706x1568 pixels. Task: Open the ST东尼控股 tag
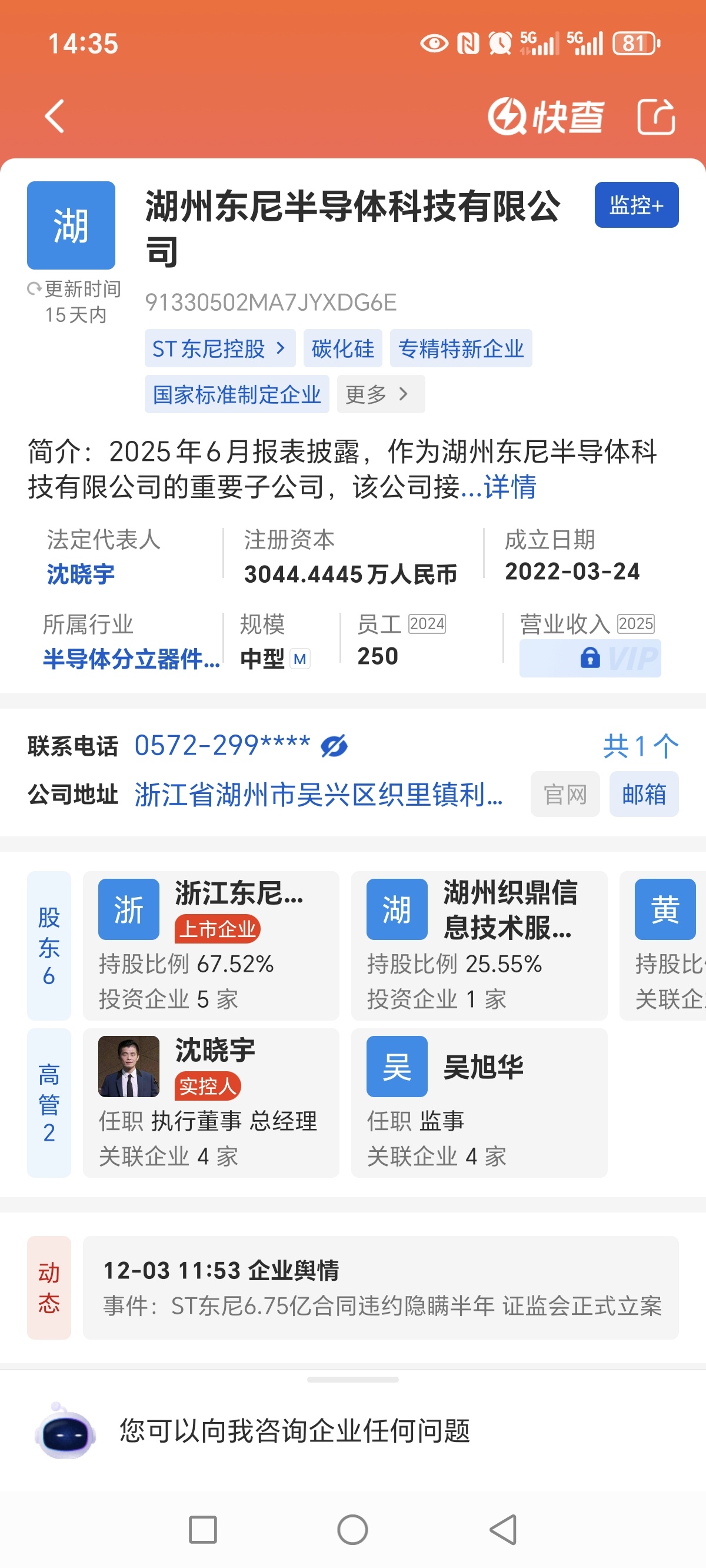click(219, 348)
